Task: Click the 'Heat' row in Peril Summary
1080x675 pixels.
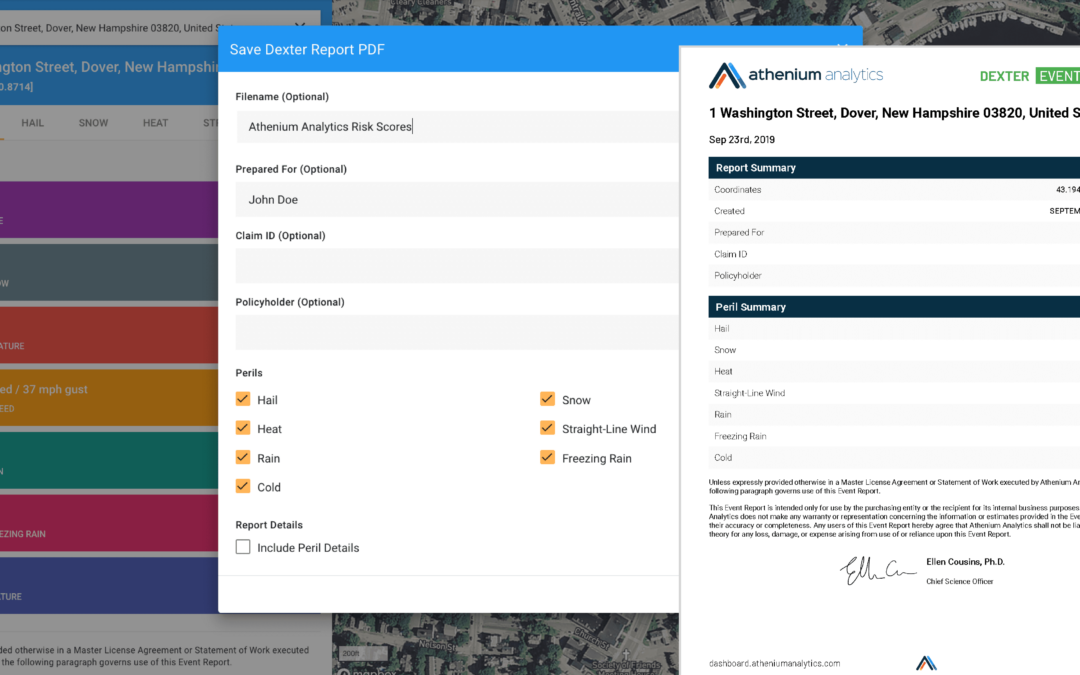Action: [x=894, y=371]
